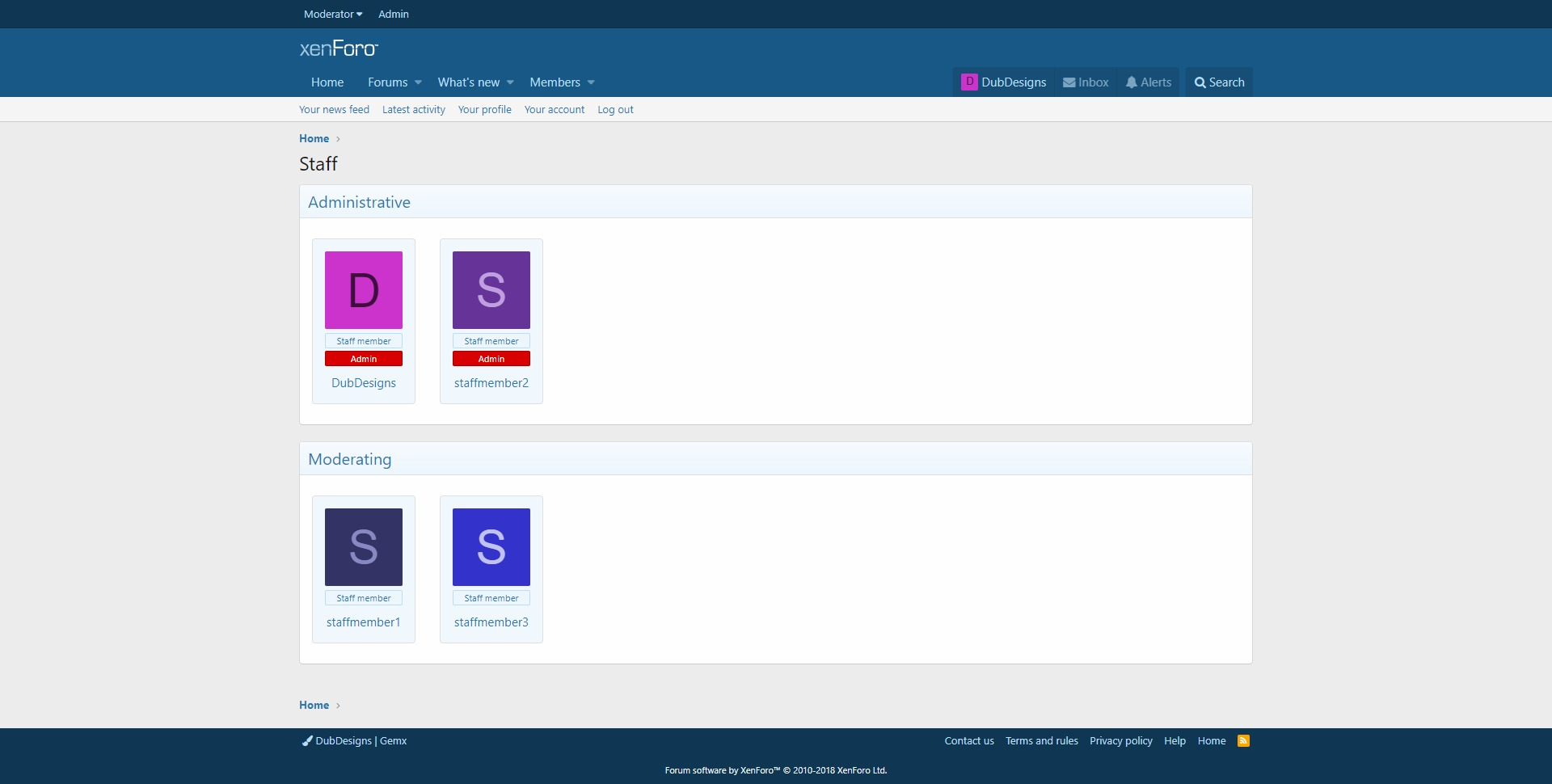Viewport: 1552px width, 784px height.
Task: Click the small DubDesigns avatar in navbar
Action: click(969, 82)
